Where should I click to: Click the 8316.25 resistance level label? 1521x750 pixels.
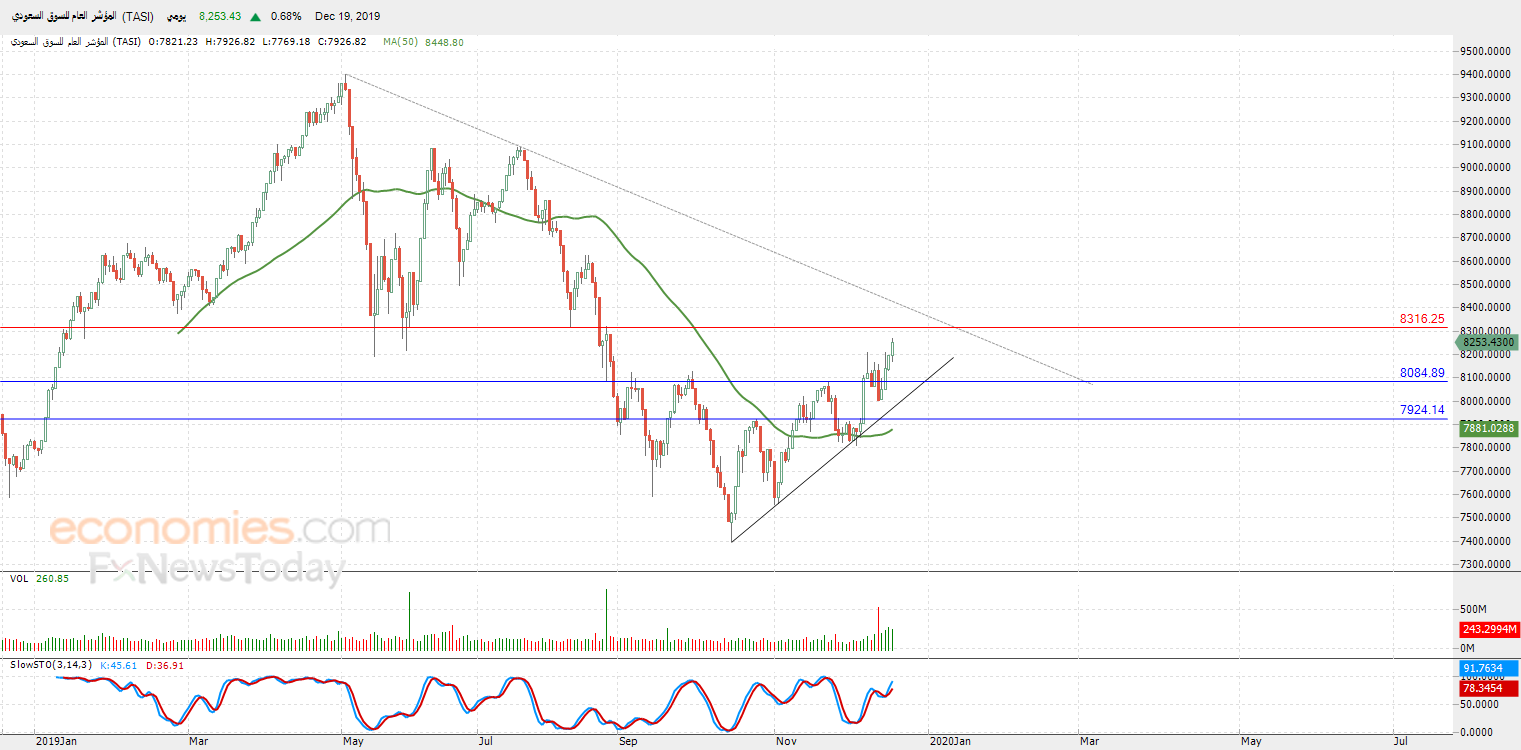point(1421,319)
